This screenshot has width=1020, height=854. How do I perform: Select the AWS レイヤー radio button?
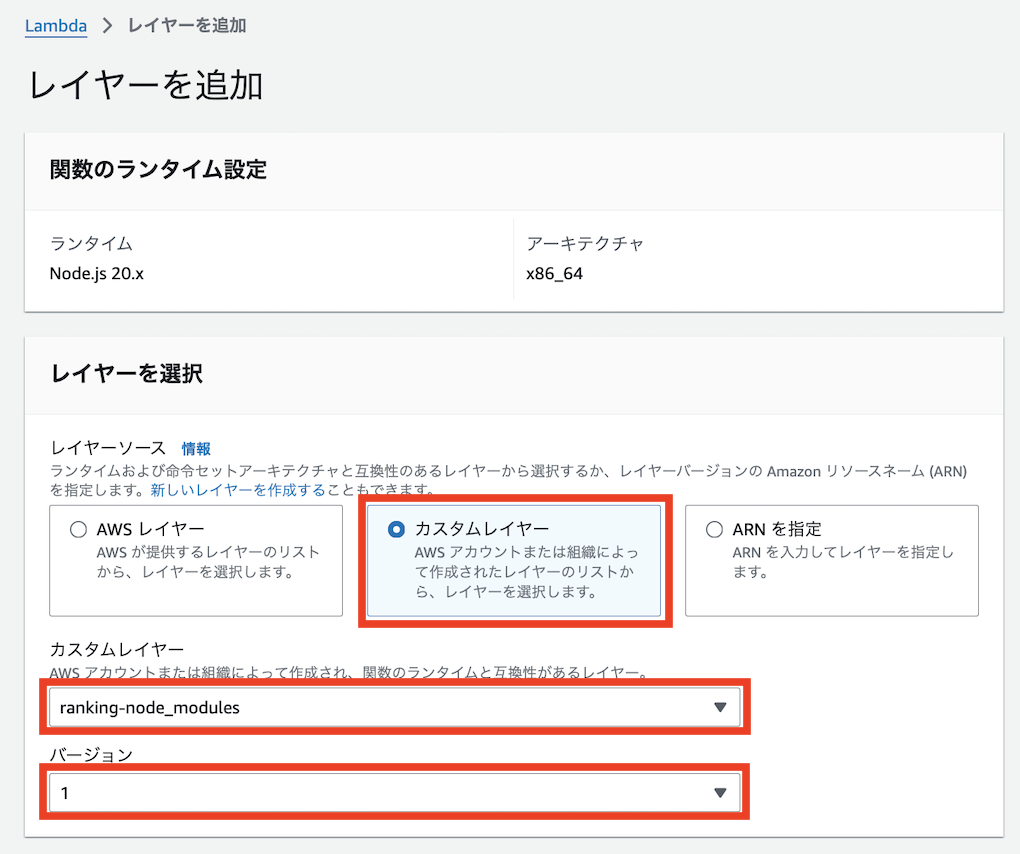pos(78,530)
